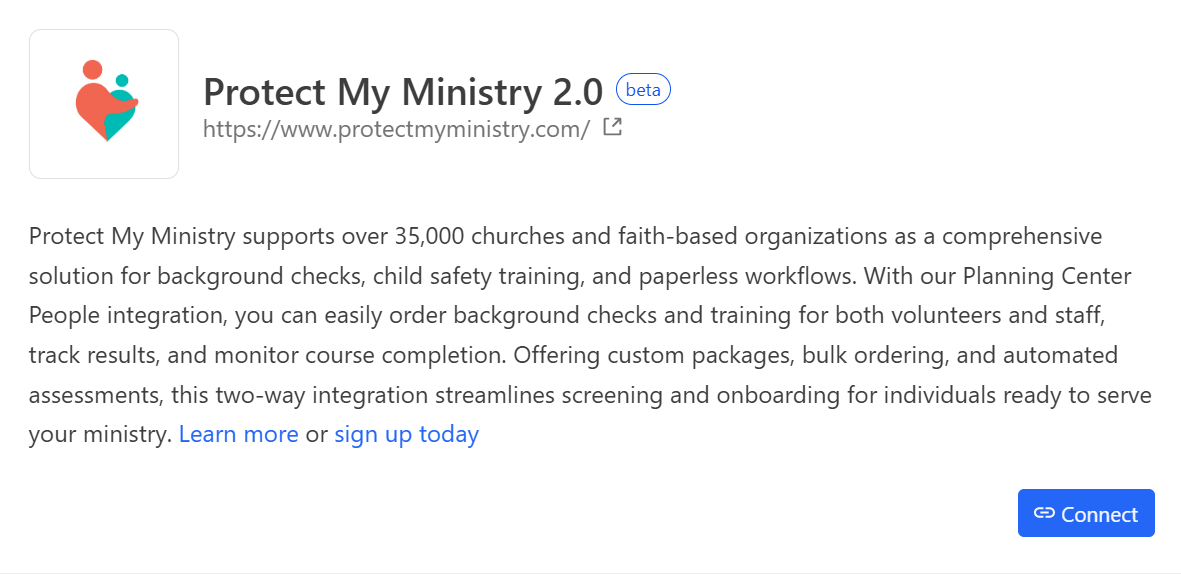This screenshot has width=1181, height=580.
Task: Click the teal child figure in logo
Action: coord(120,107)
